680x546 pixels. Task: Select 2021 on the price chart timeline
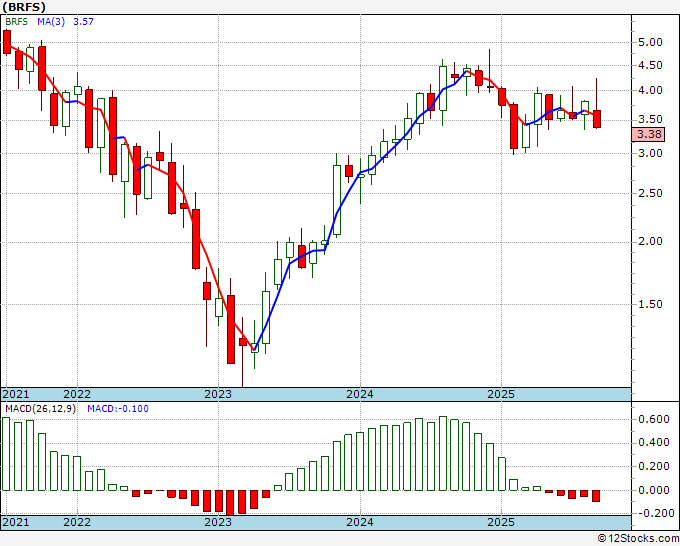pyautogui.click(x=16, y=394)
